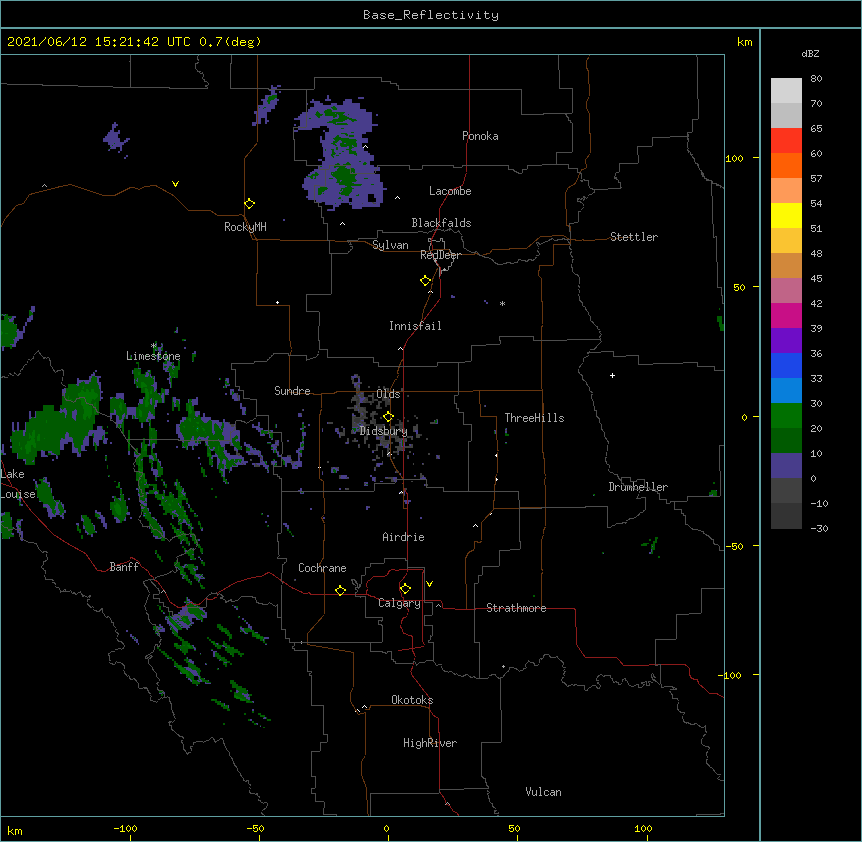862x842 pixels.
Task: Select the Calgary label
Action: 399,603
